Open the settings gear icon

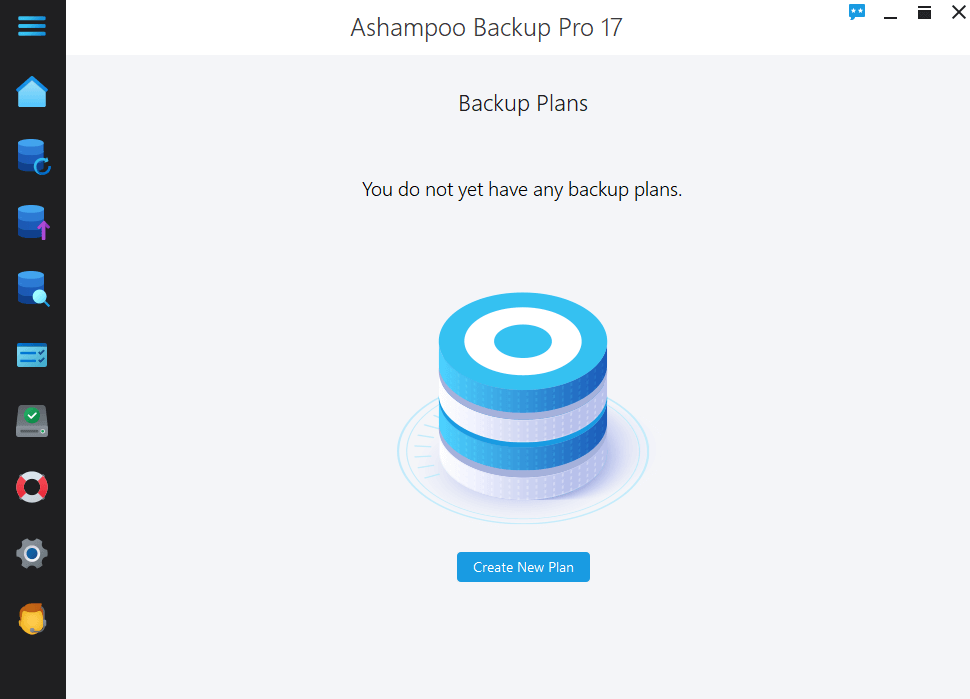pyautogui.click(x=32, y=553)
